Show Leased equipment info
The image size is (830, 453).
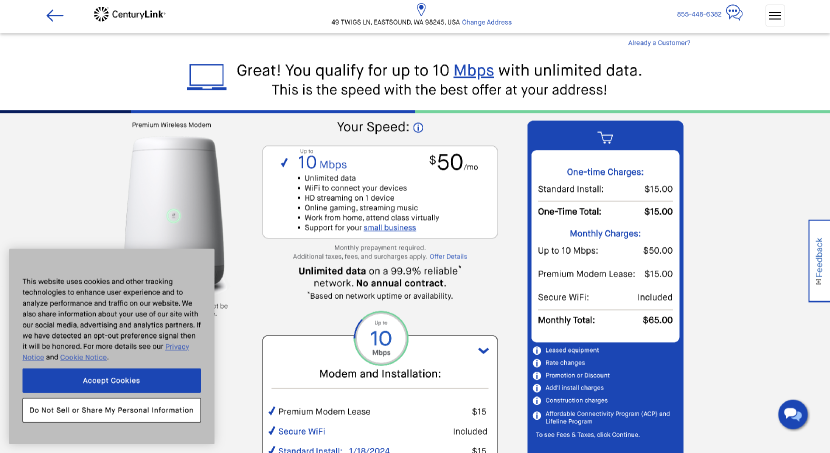[x=537, y=350]
